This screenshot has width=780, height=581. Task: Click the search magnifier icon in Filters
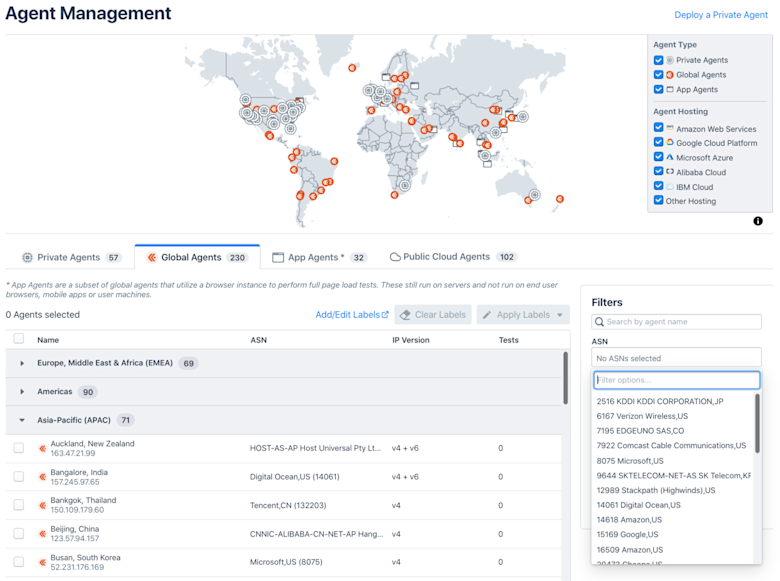pyautogui.click(x=599, y=322)
